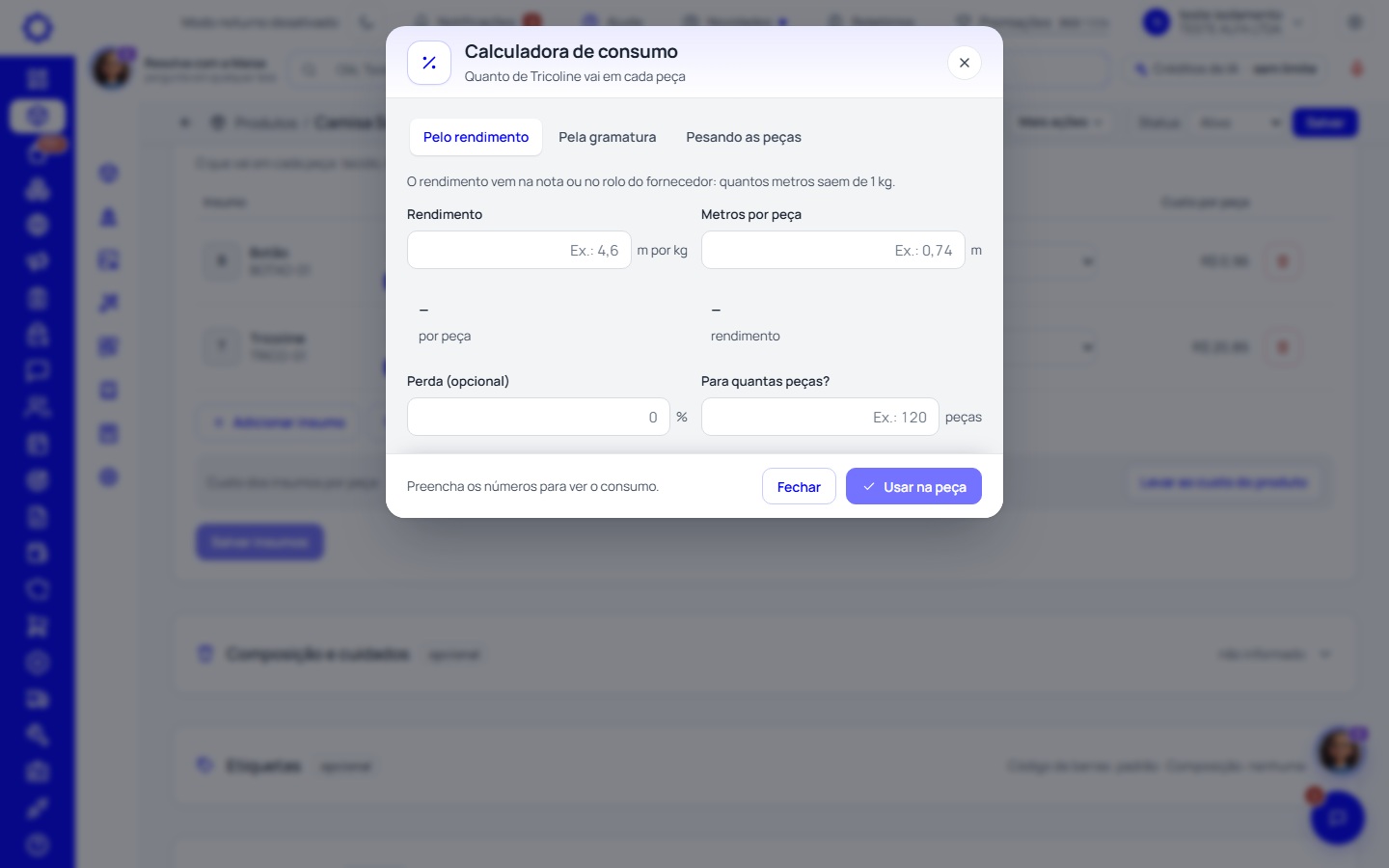The width and height of the screenshot is (1389, 868).
Task: Click the Etiquetas section header
Action: [766, 766]
